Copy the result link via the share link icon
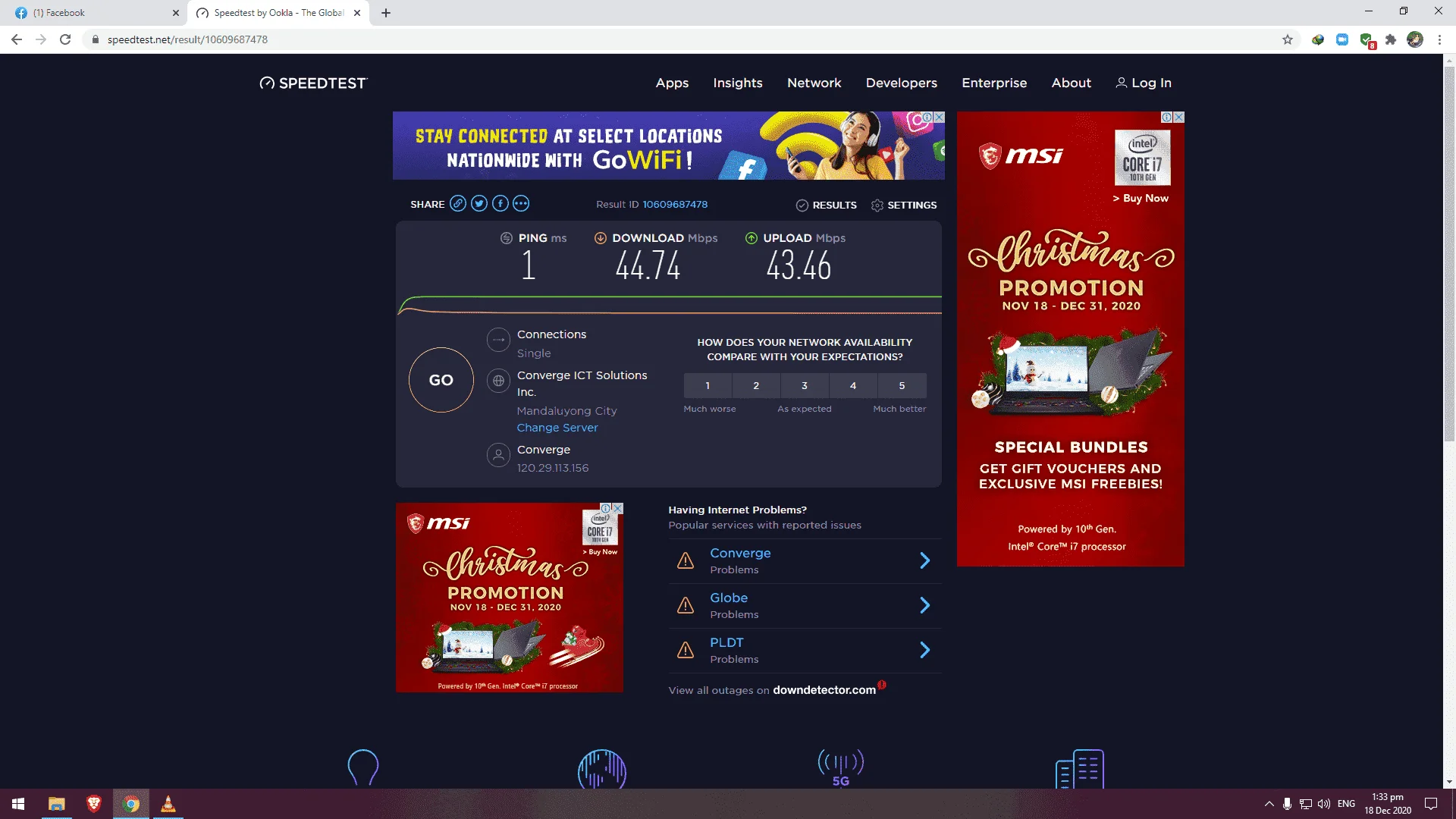The image size is (1456, 819). (458, 203)
